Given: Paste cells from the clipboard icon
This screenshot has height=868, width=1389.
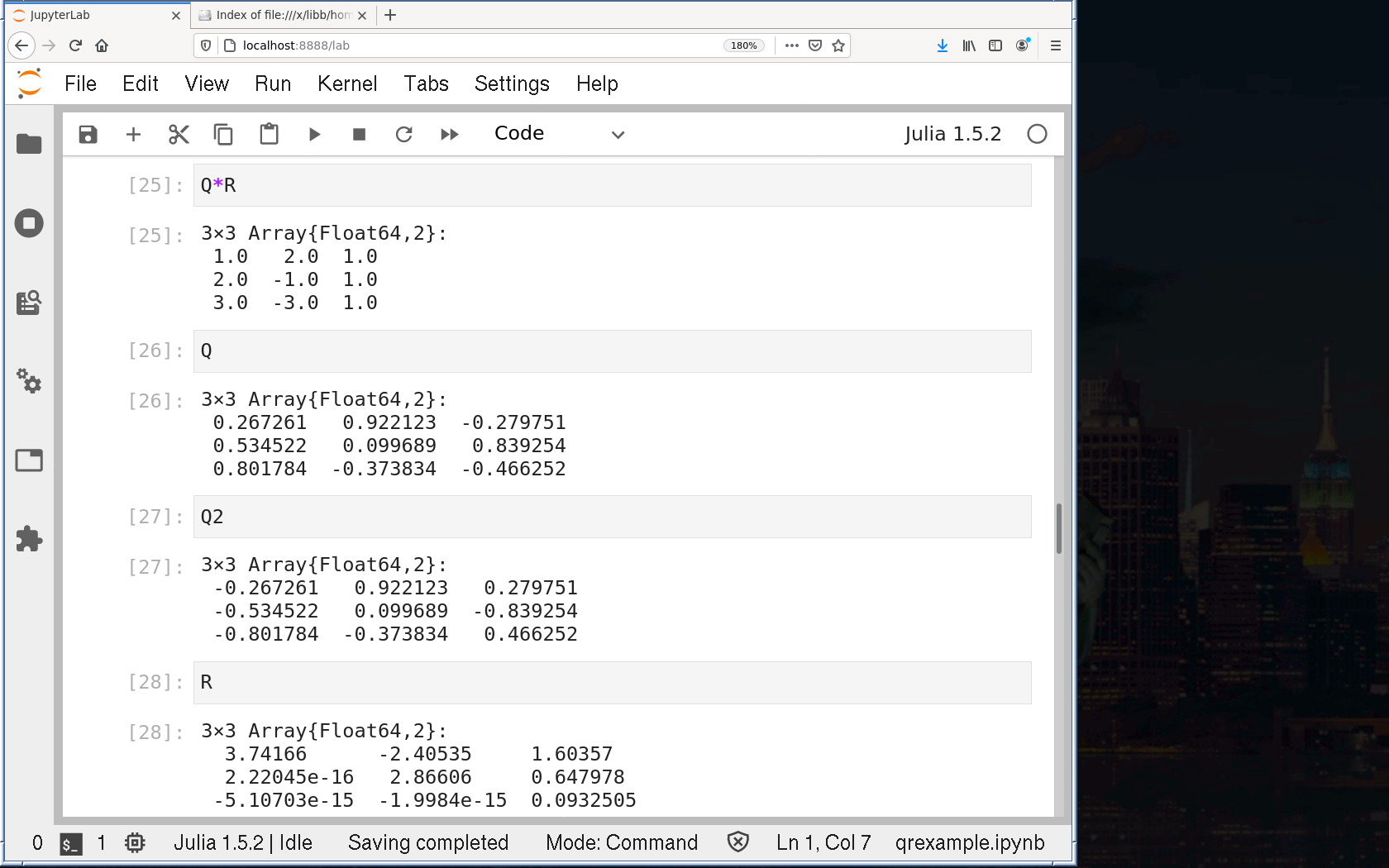Looking at the screenshot, I should [269, 134].
